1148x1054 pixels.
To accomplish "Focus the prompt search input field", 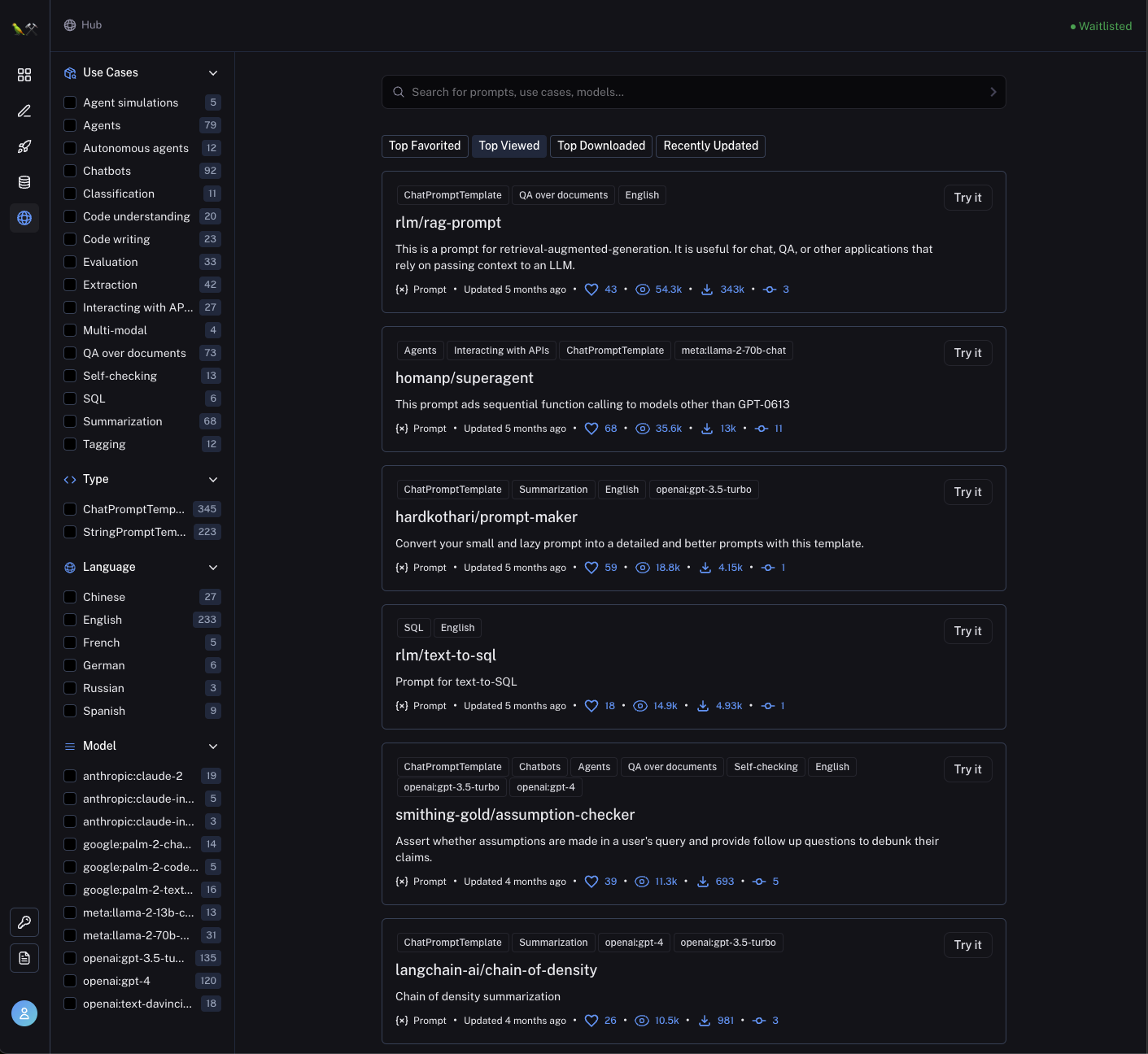I will point(693,92).
